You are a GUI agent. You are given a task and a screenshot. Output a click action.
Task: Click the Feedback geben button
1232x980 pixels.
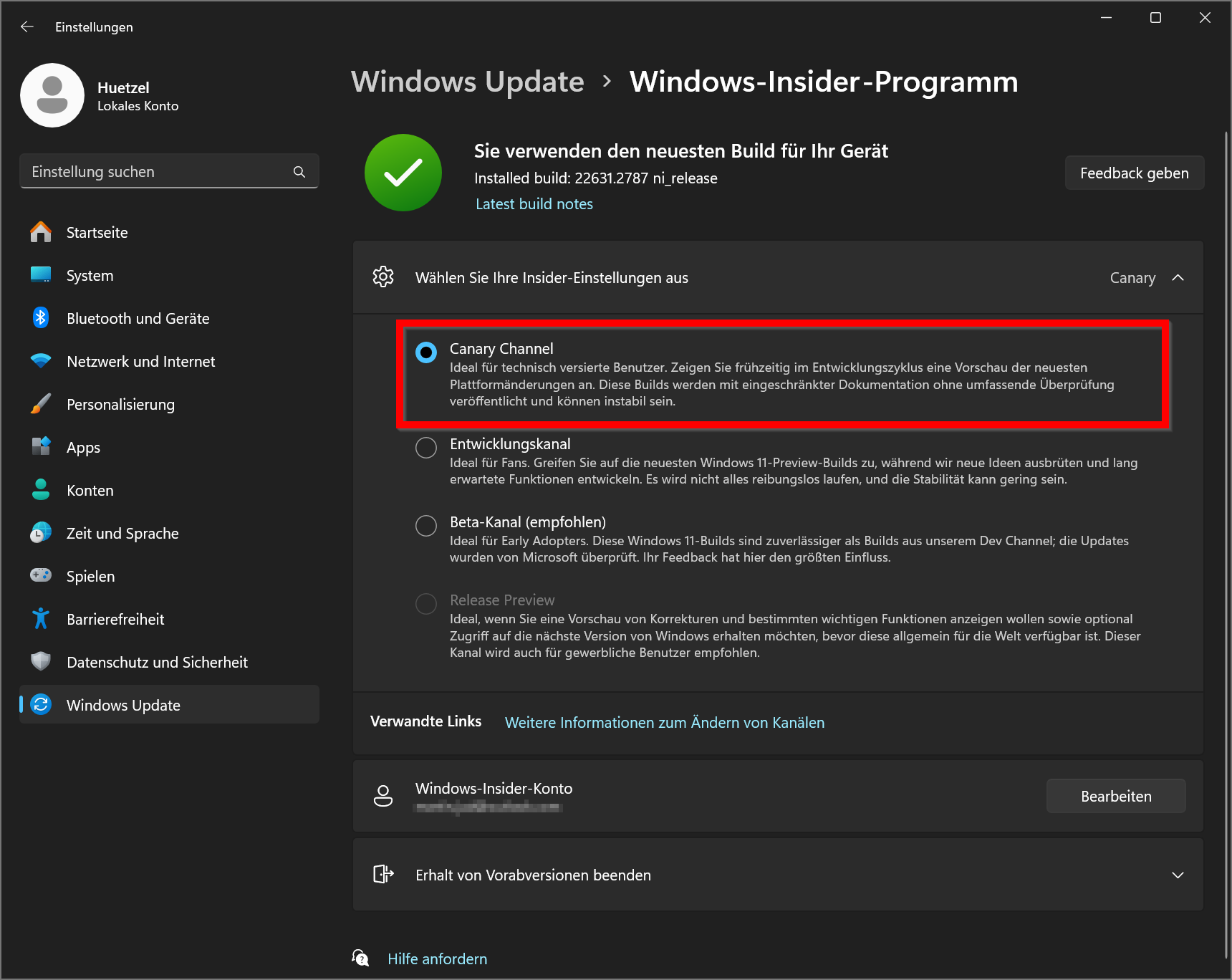point(1135,173)
